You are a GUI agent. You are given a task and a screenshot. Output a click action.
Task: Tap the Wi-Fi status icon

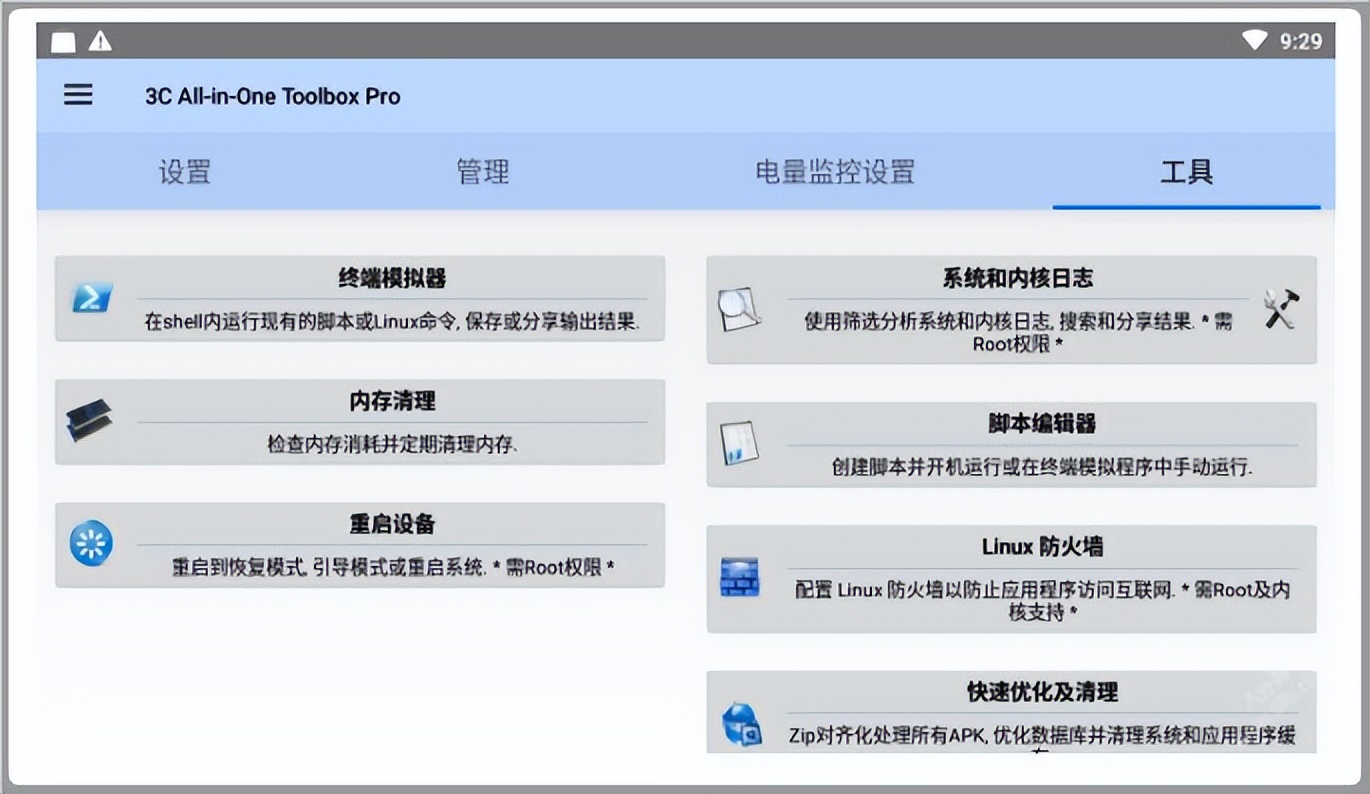pos(1255,40)
